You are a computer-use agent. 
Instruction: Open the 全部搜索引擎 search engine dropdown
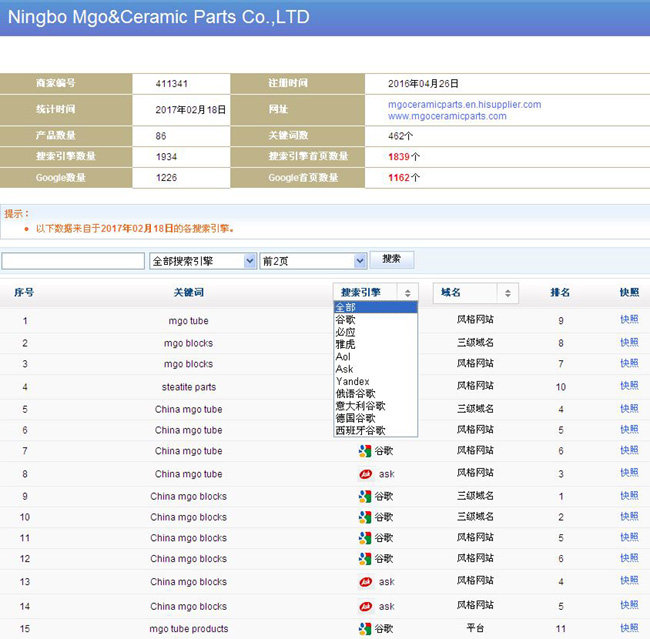pos(203,261)
